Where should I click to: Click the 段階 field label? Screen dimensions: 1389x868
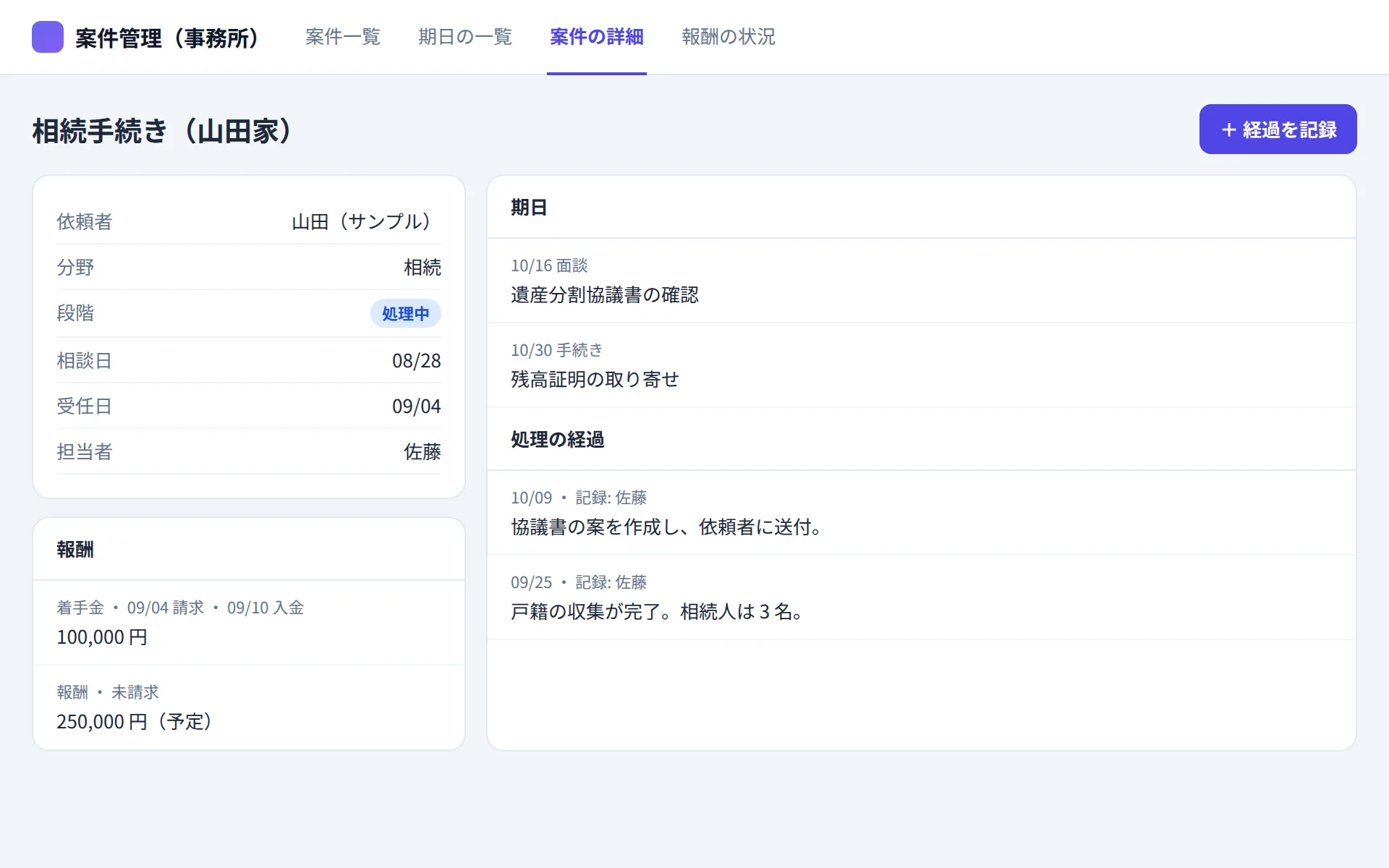coord(75,312)
